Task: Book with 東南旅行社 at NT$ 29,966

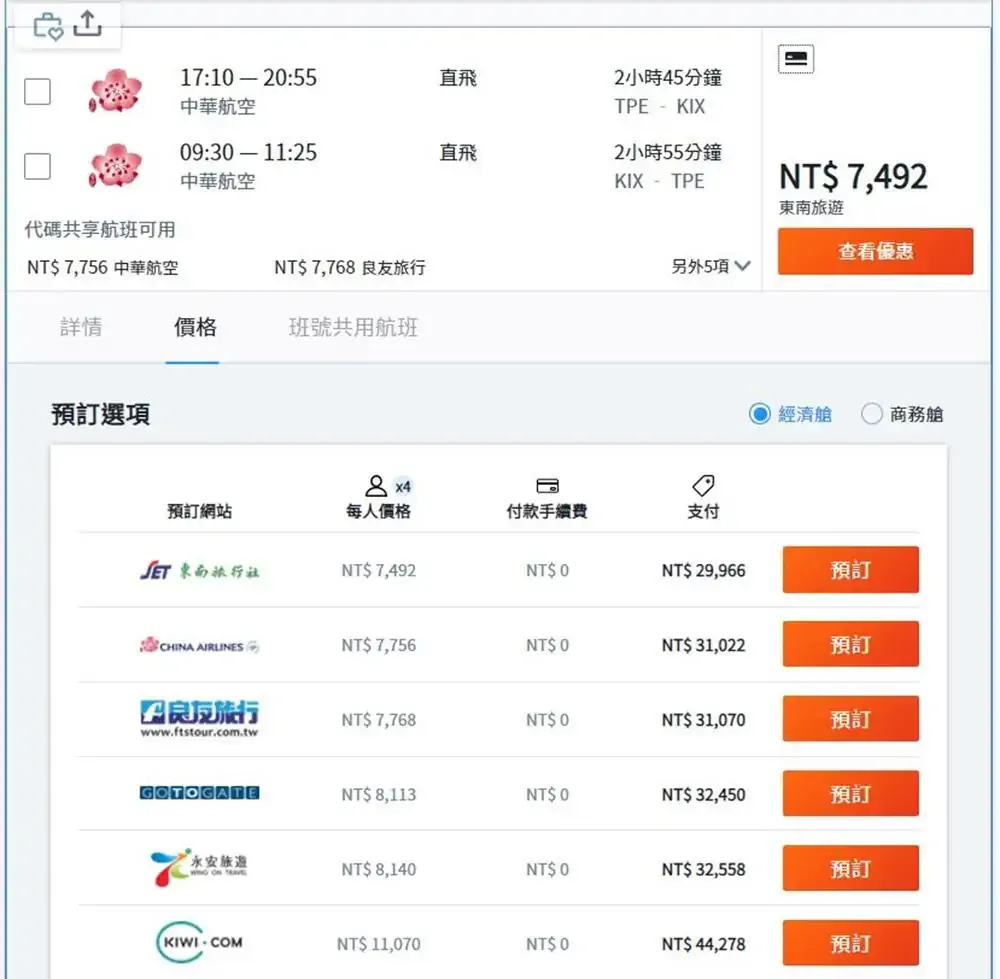Action: point(851,570)
